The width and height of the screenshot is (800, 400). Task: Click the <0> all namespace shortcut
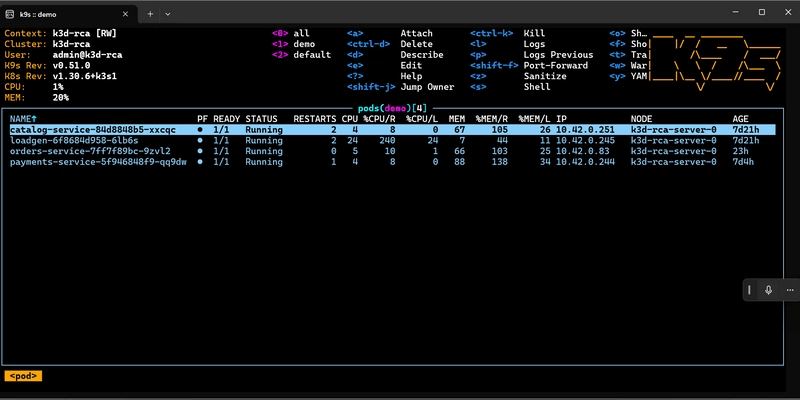(x=290, y=33)
